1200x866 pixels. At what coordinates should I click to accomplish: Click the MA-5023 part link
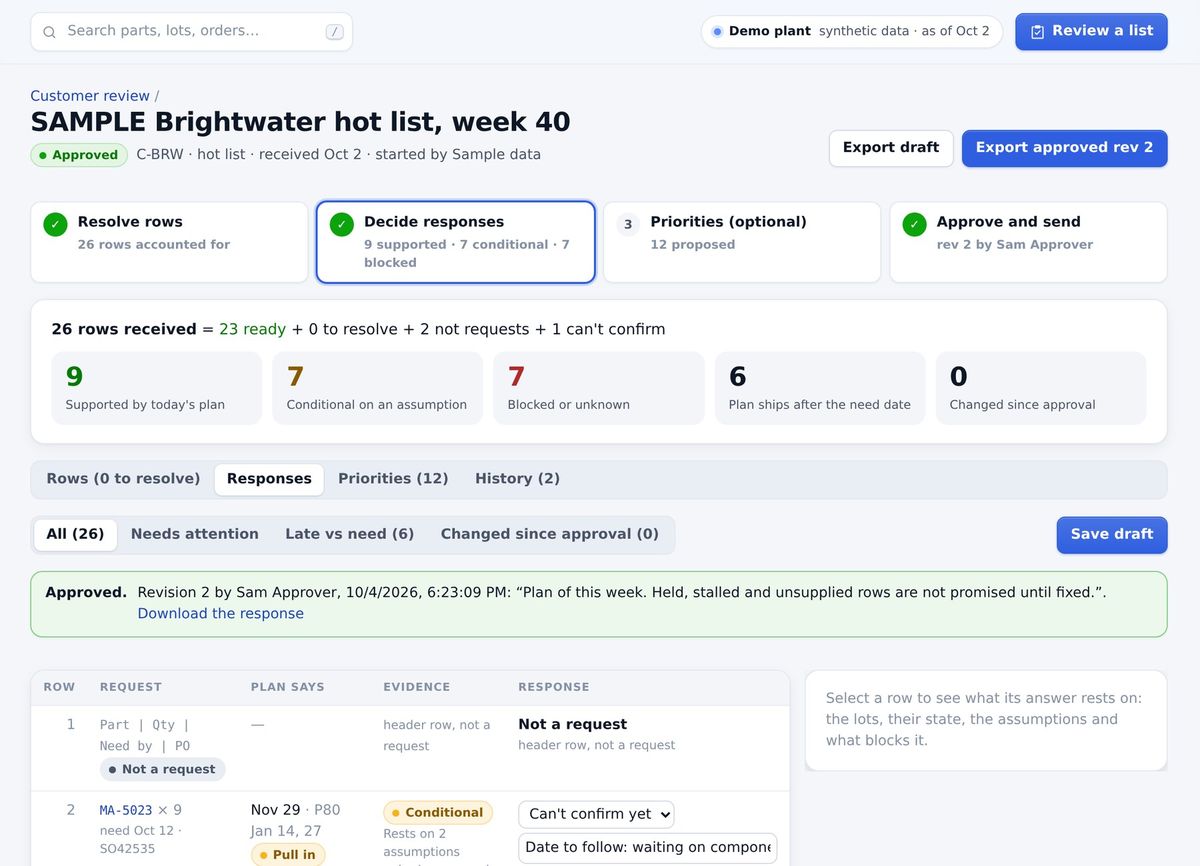pyautogui.click(x=126, y=811)
